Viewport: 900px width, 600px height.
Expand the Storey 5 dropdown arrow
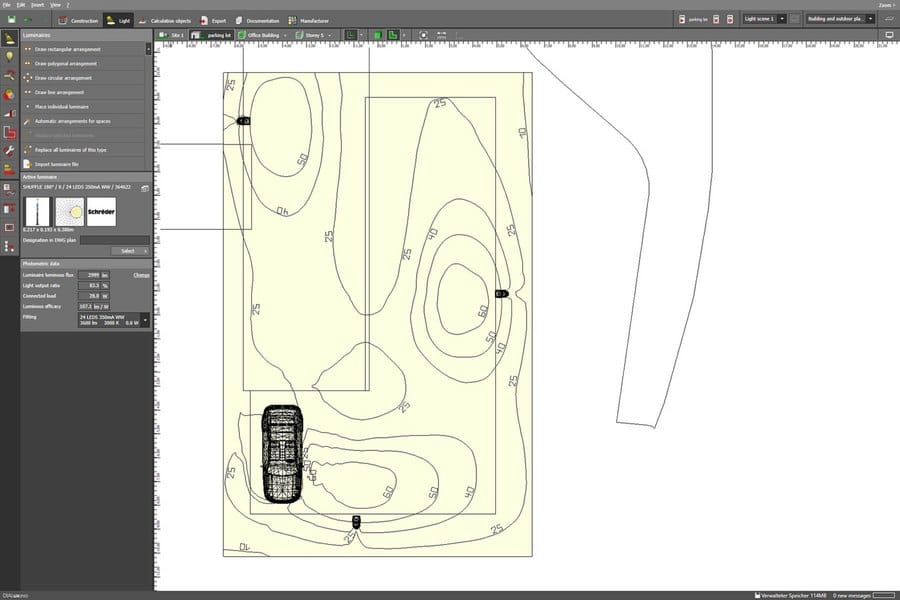coord(329,36)
